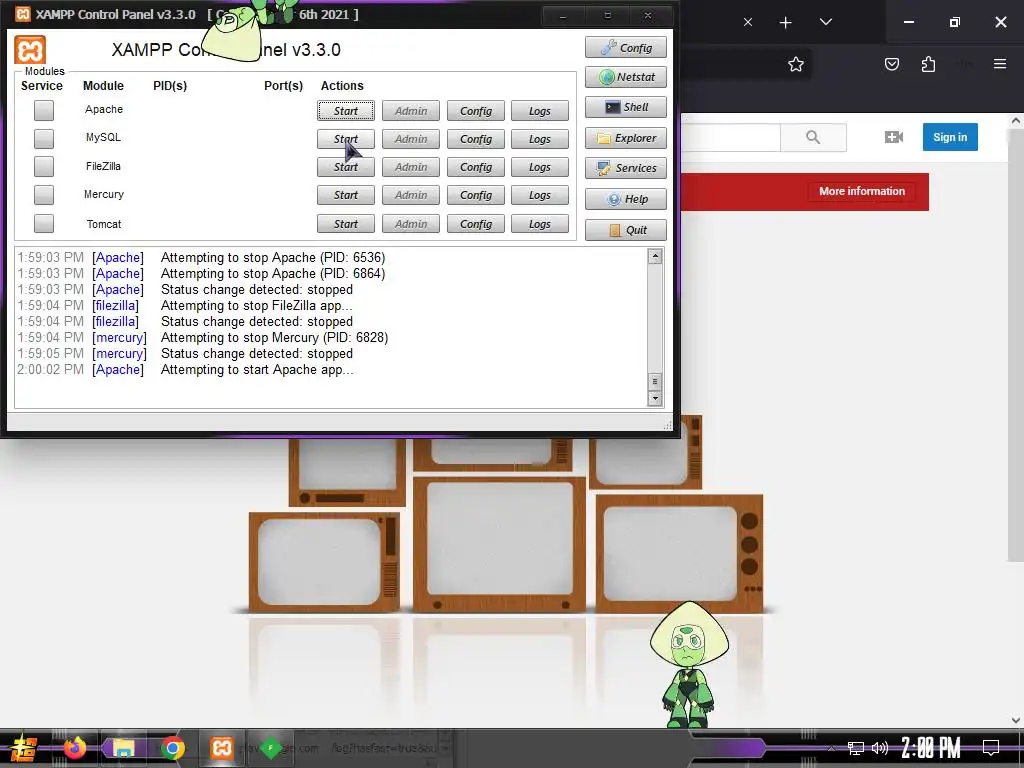Viewport: 1024px width, 768px height.
Task: Open the browser extensions puzzle icon
Action: coord(928,65)
